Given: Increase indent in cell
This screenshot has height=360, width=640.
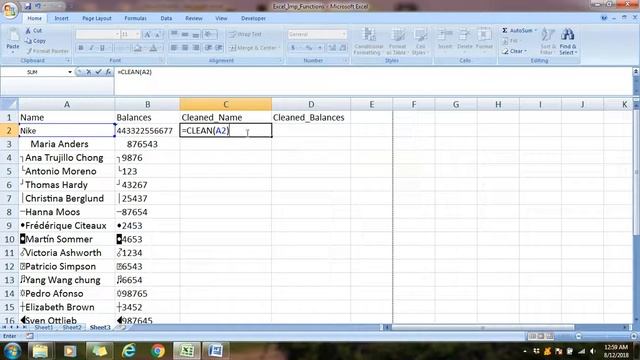Looking at the screenshot, I should 219,48.
